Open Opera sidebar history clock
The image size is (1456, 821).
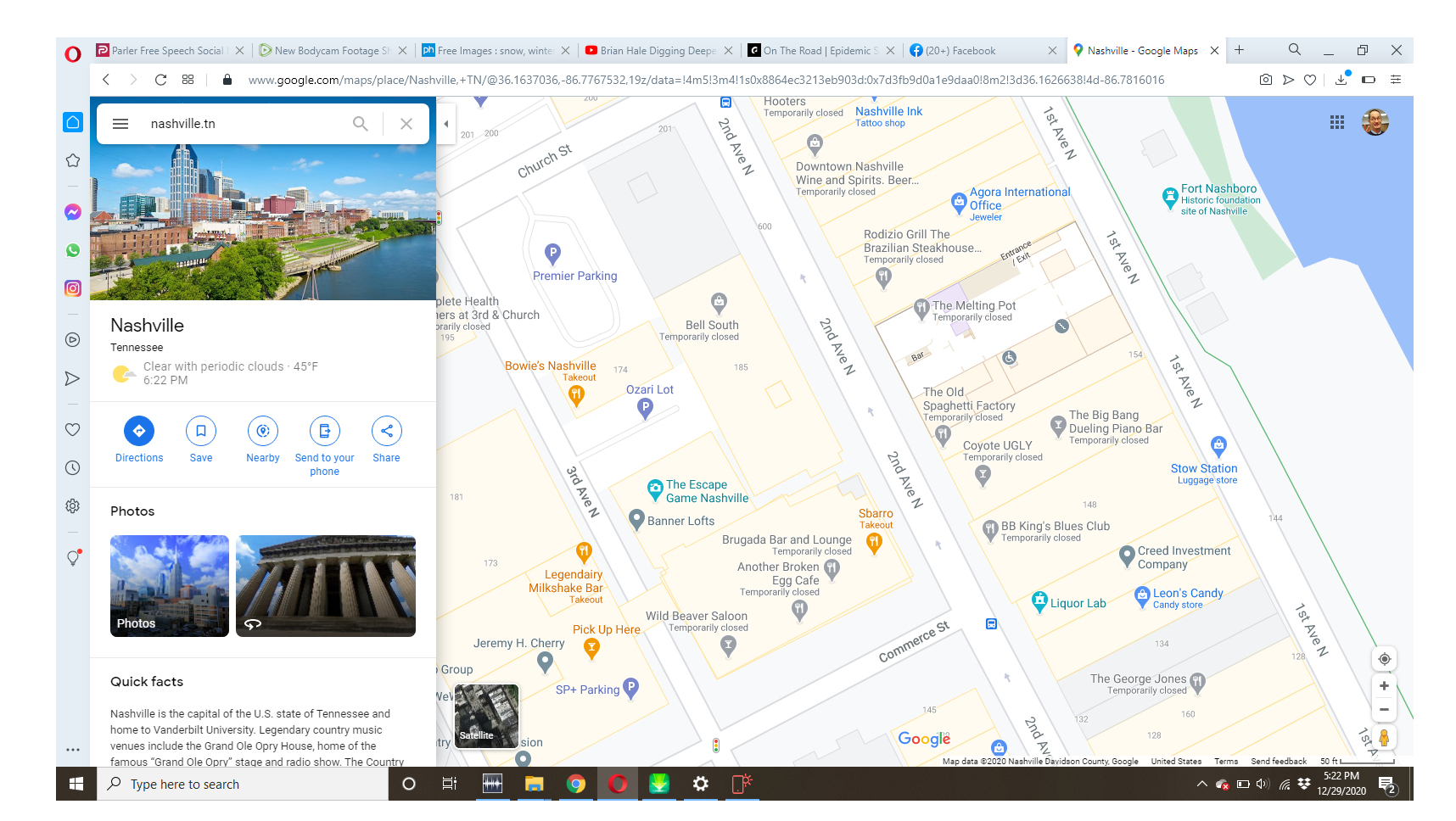point(73,467)
